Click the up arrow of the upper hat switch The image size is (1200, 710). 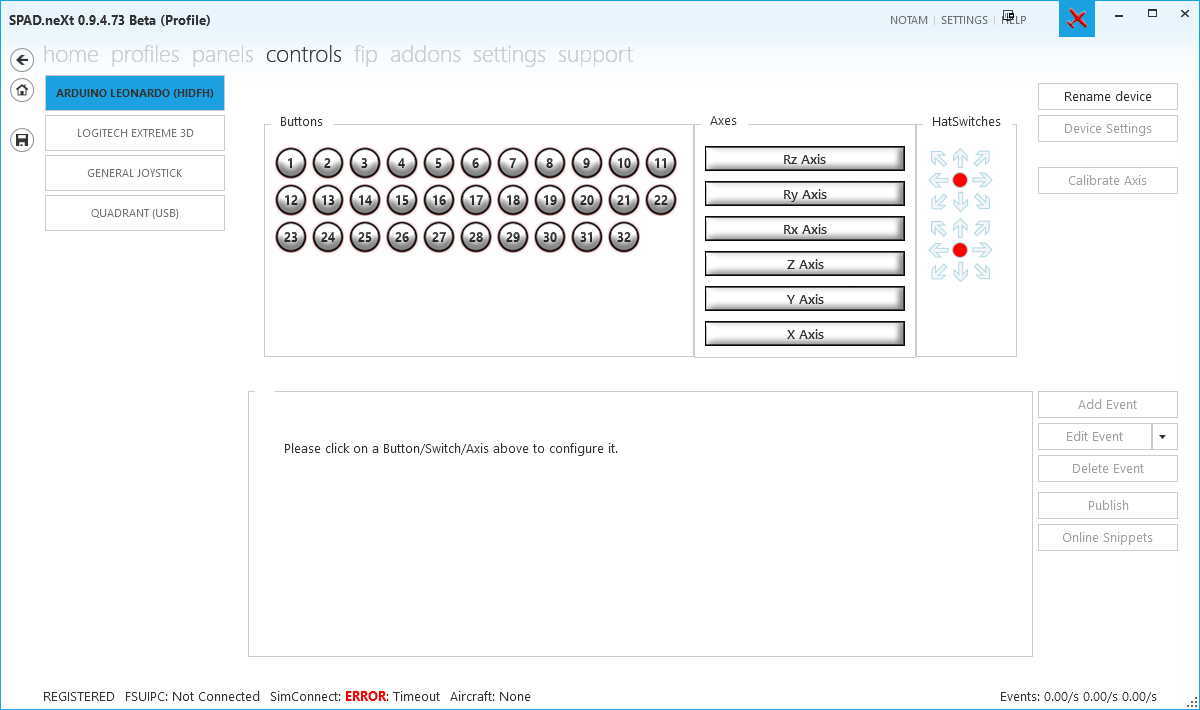pos(960,158)
